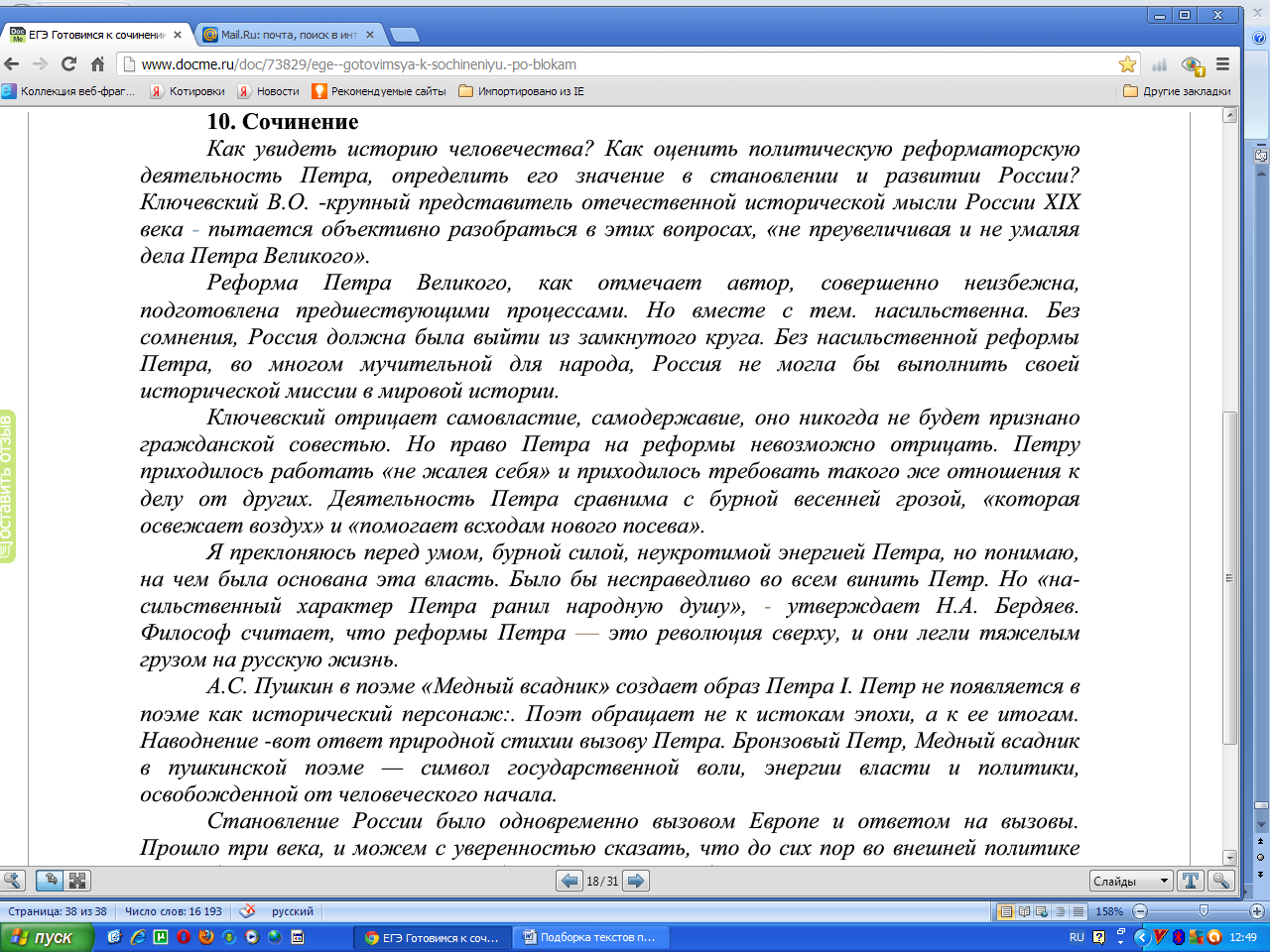Image resolution: width=1270 pixels, height=952 pixels.
Task: Go back with the browser back arrow
Action: pyautogui.click(x=12, y=64)
